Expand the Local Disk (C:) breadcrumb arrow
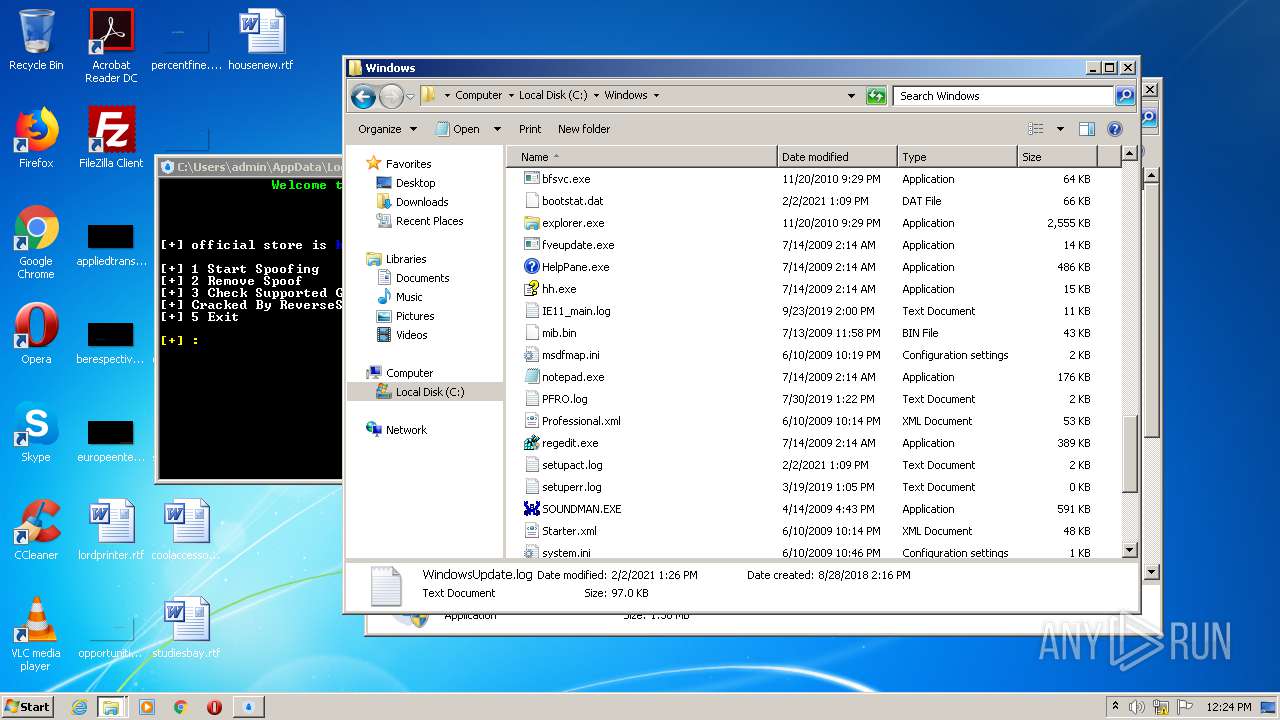The height and width of the screenshot is (720, 1280). click(596, 96)
